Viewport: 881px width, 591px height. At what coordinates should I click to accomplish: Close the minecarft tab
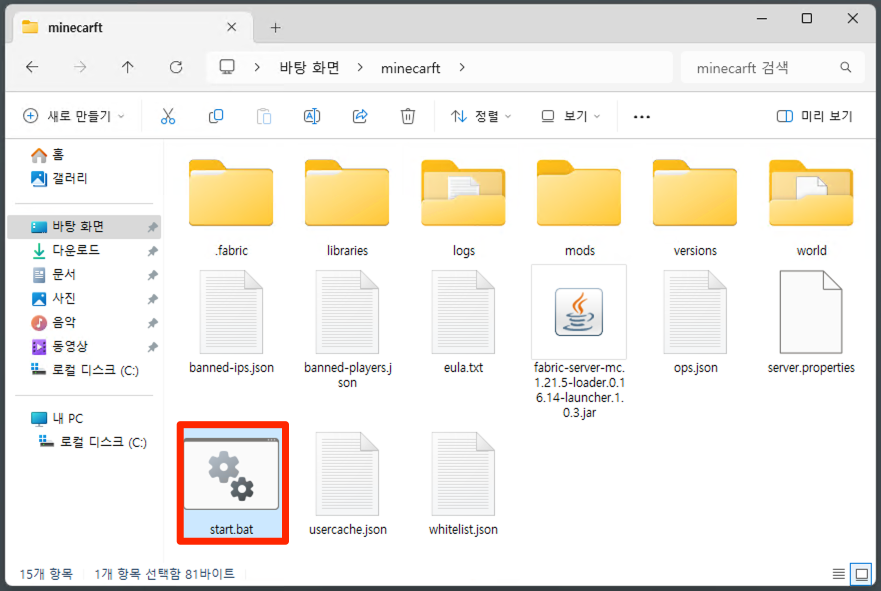(231, 27)
